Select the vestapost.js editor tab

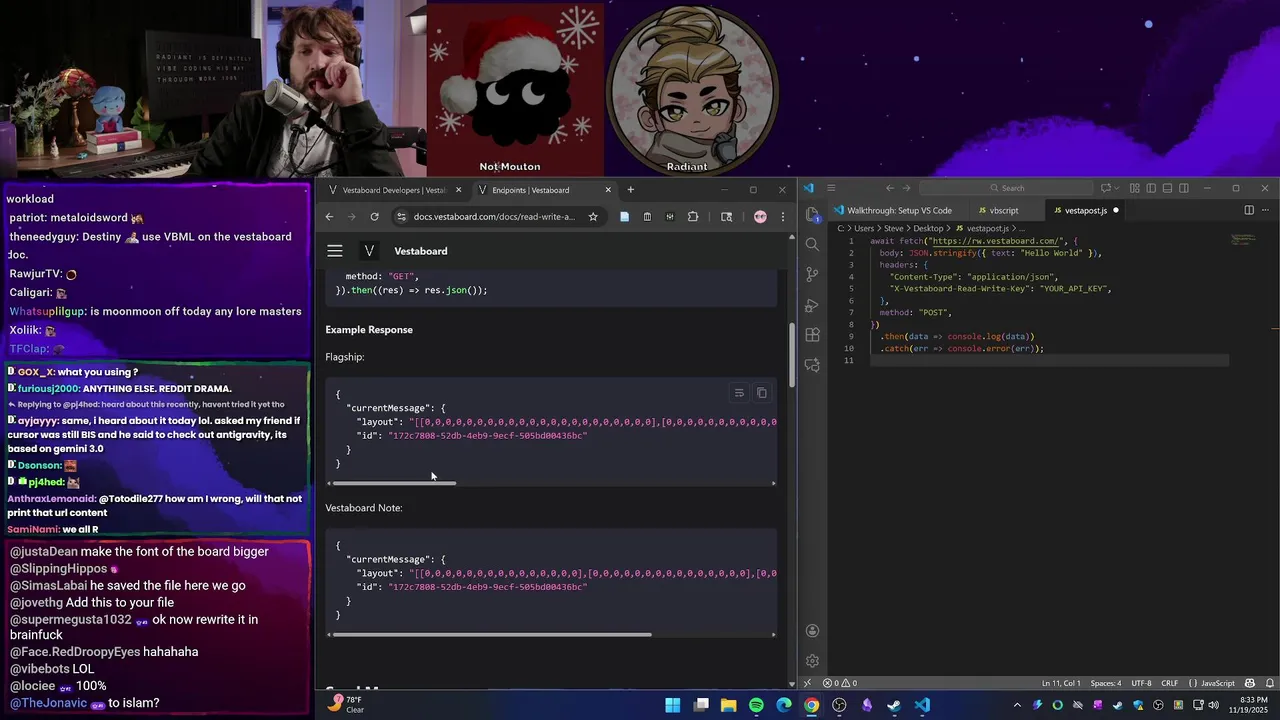click(1085, 211)
